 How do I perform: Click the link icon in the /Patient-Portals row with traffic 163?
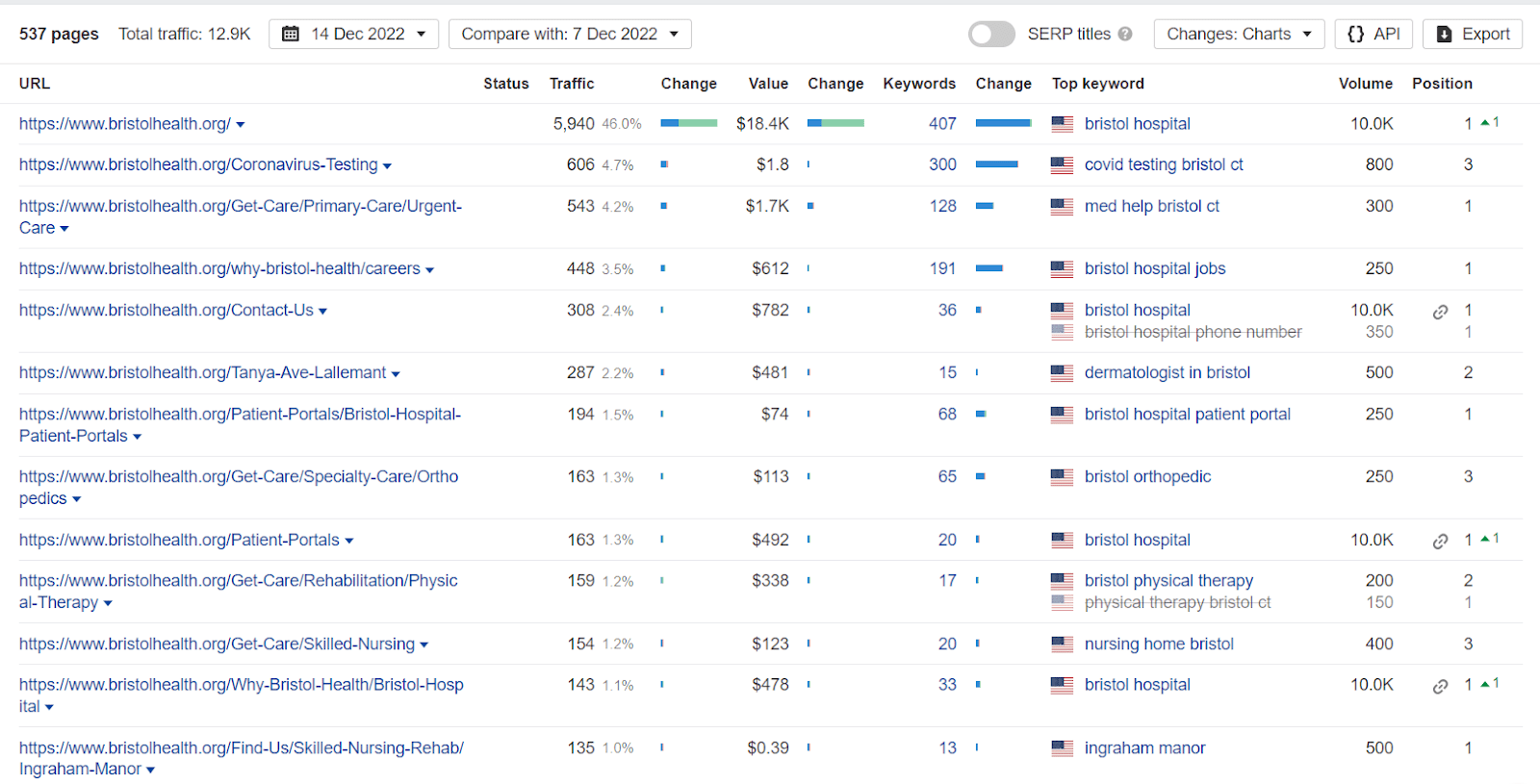click(1440, 542)
